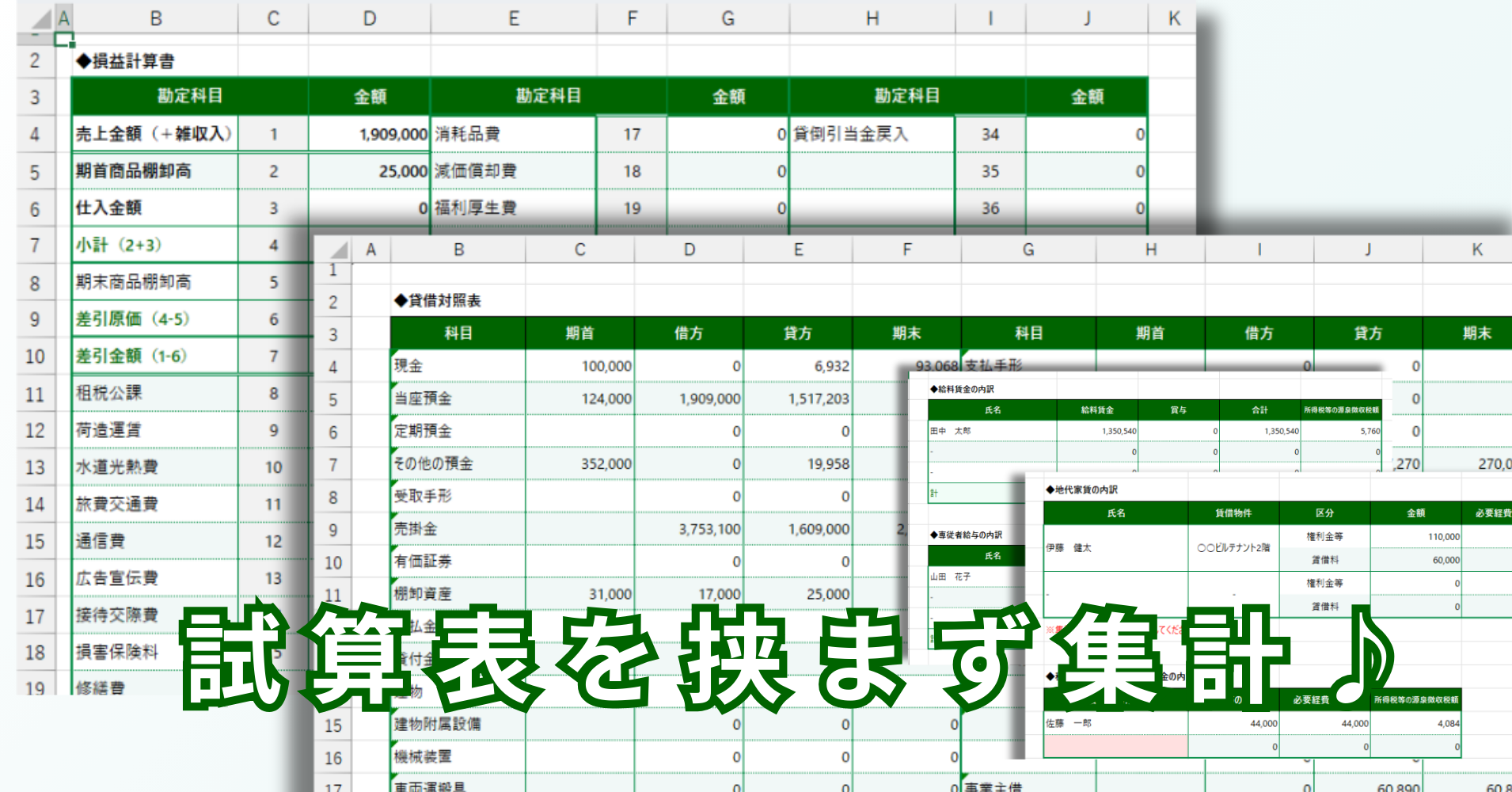Select column G header in 貸借対照表 sheet

[1028, 250]
